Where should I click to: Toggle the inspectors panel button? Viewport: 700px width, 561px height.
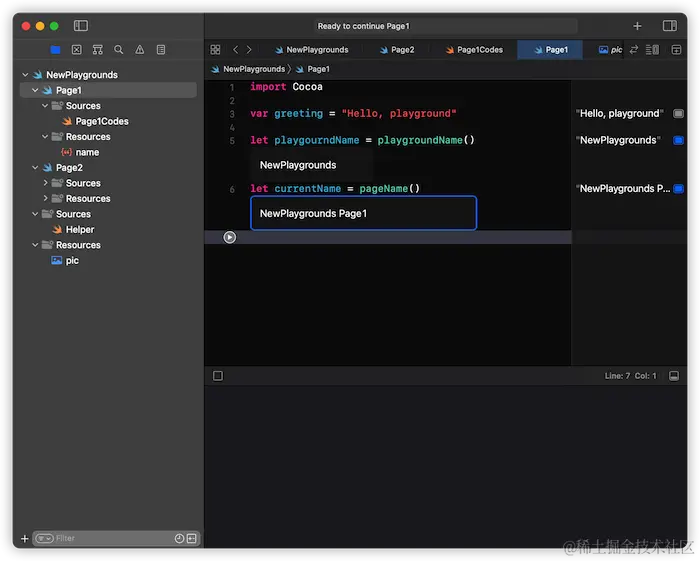[670, 26]
